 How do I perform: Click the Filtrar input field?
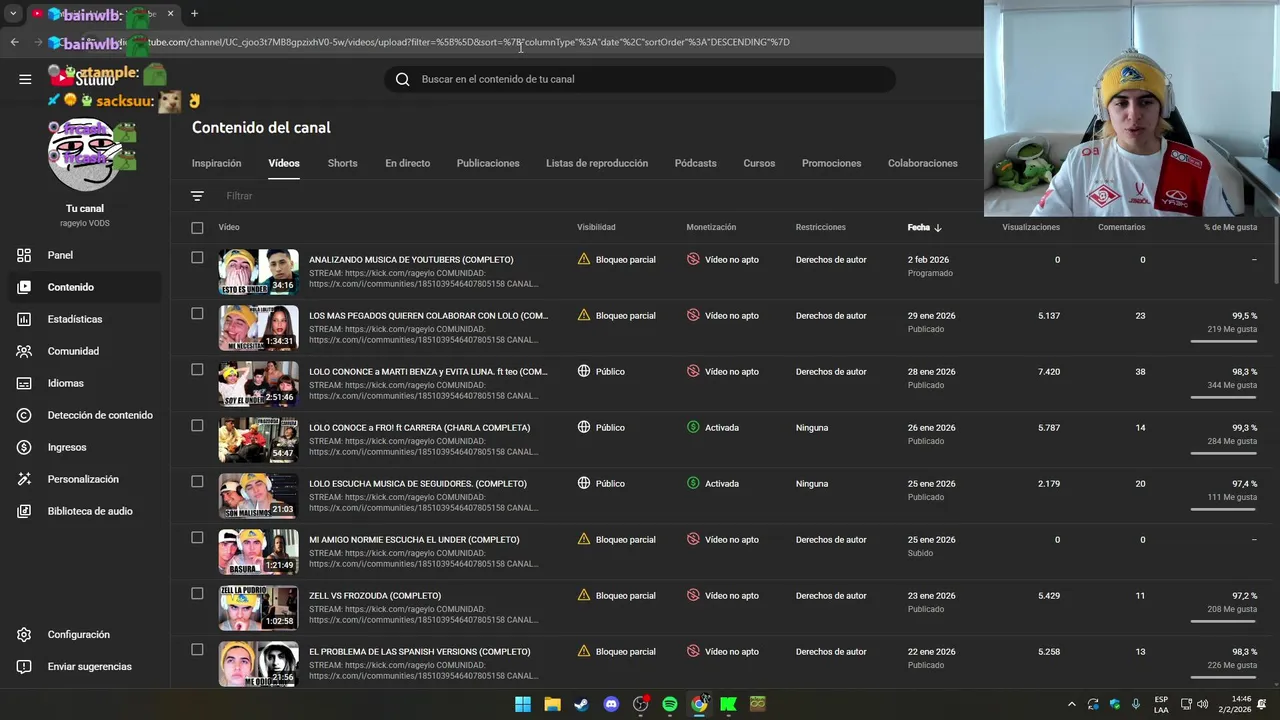point(239,196)
